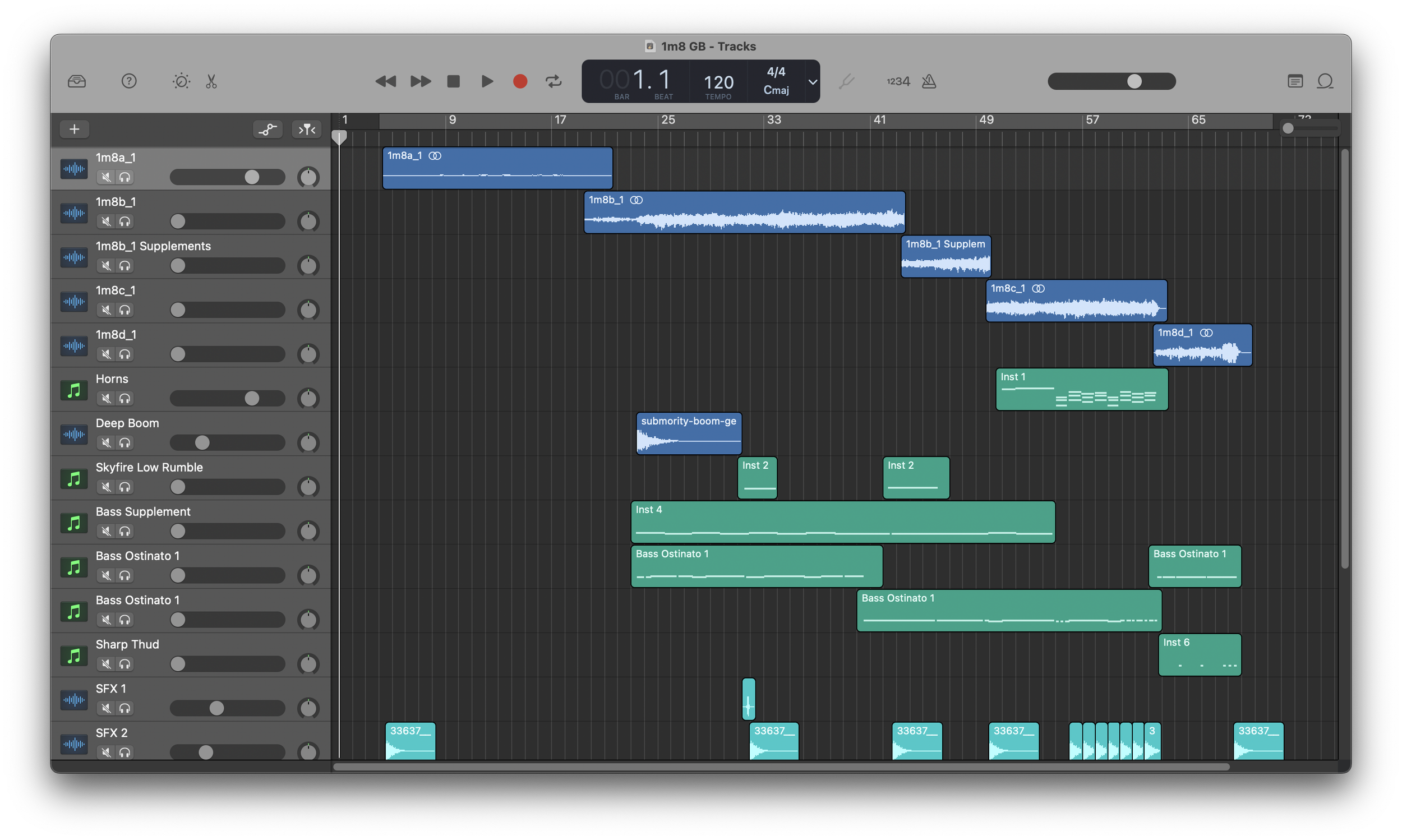Click the tempo value 120
The height and width of the screenshot is (840, 1402).
(x=718, y=82)
